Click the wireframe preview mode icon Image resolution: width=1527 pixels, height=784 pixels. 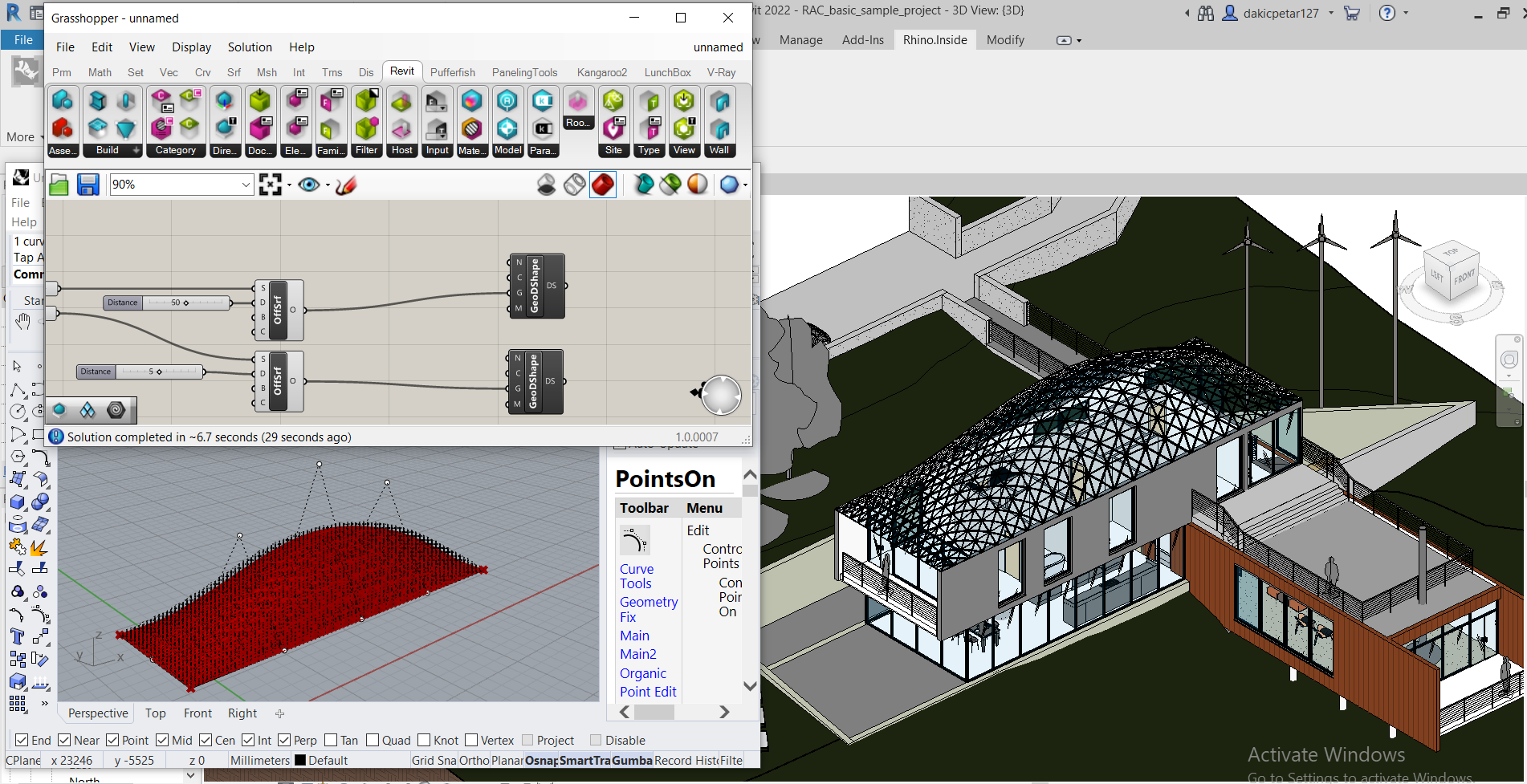point(575,185)
